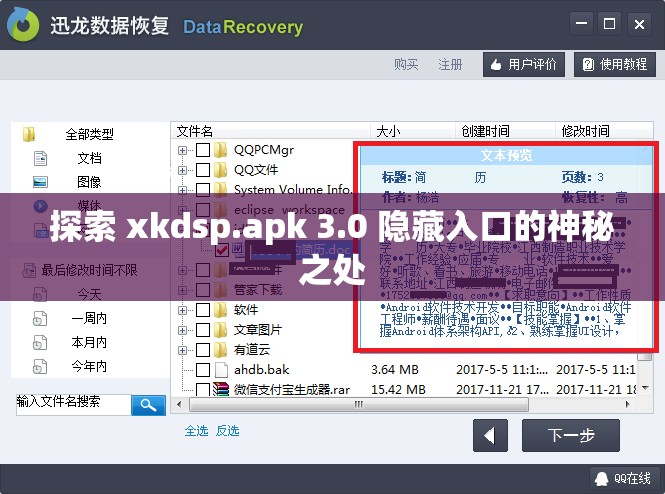This screenshot has height=494, width=665.
Task: Click the thumbs-up icon on 用户评价
Action: click(496, 65)
